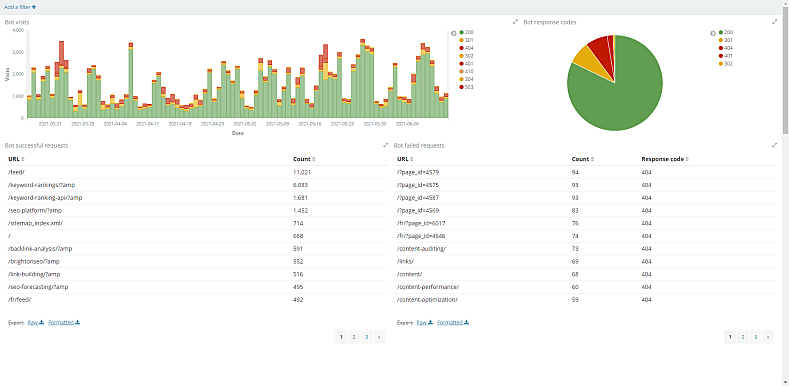
Task: Go to page 3 of failed requests
Action: (755, 337)
